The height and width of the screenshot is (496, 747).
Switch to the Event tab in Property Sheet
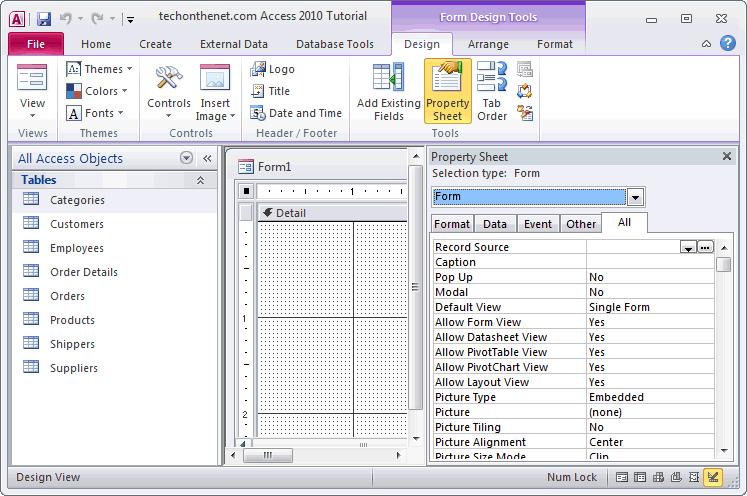pos(537,224)
